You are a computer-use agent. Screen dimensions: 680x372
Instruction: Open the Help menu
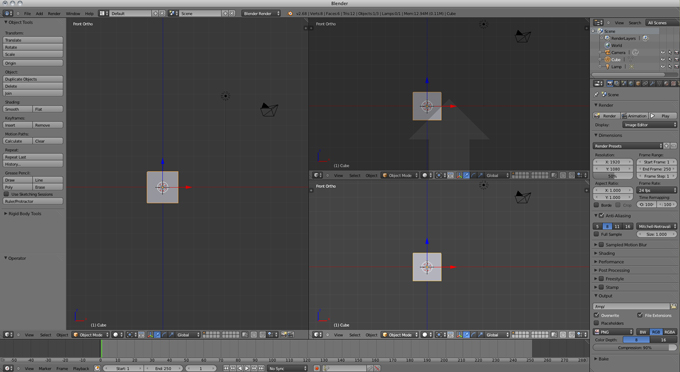coord(89,13)
